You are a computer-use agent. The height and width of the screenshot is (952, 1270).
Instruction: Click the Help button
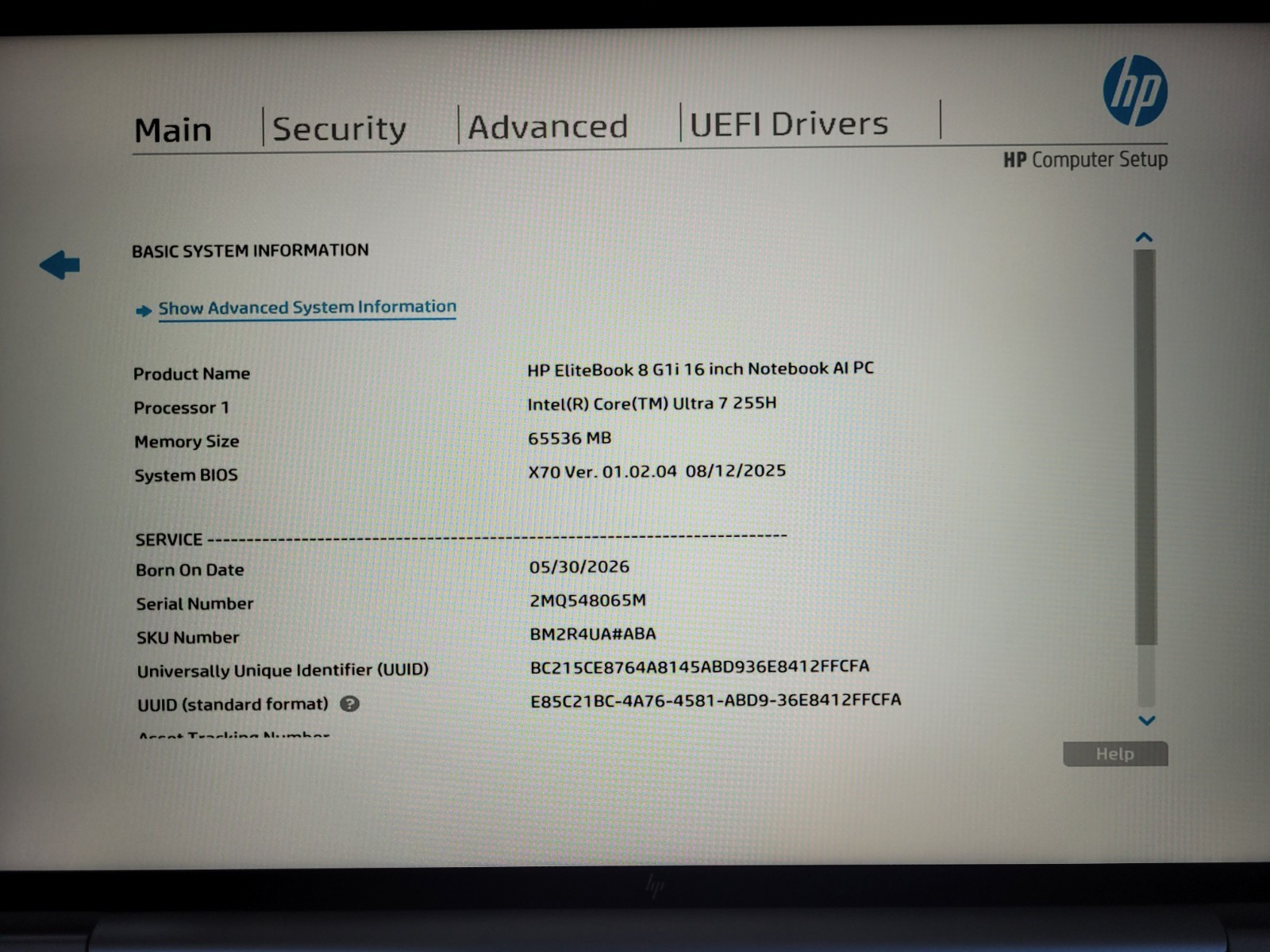1115,754
